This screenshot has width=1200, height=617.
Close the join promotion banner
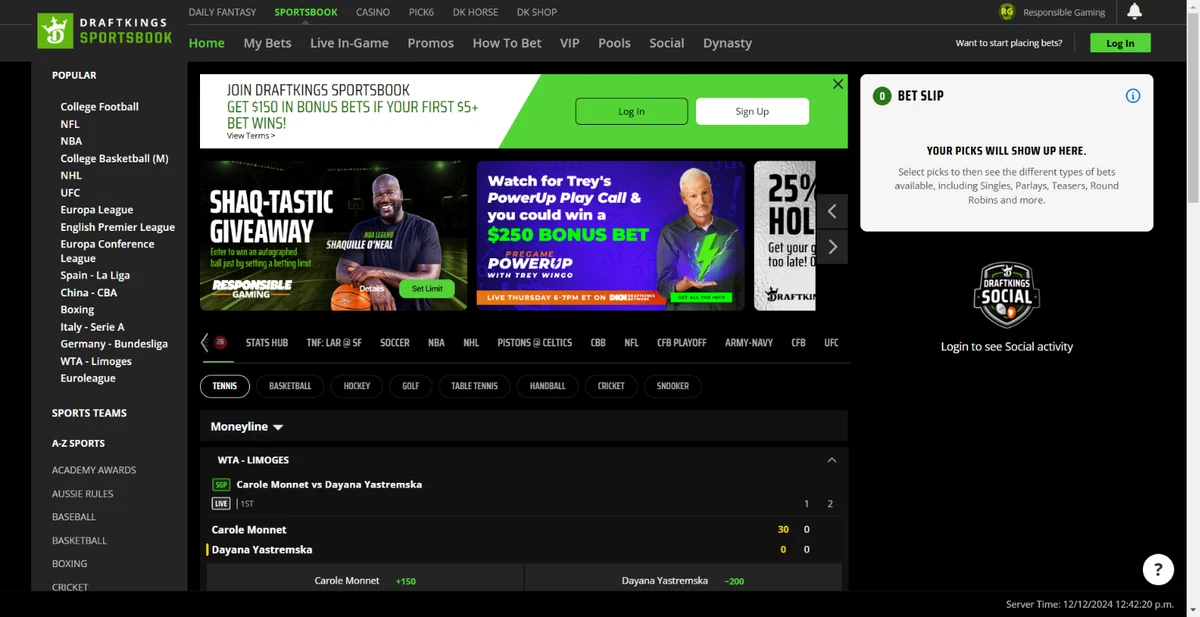click(x=838, y=85)
